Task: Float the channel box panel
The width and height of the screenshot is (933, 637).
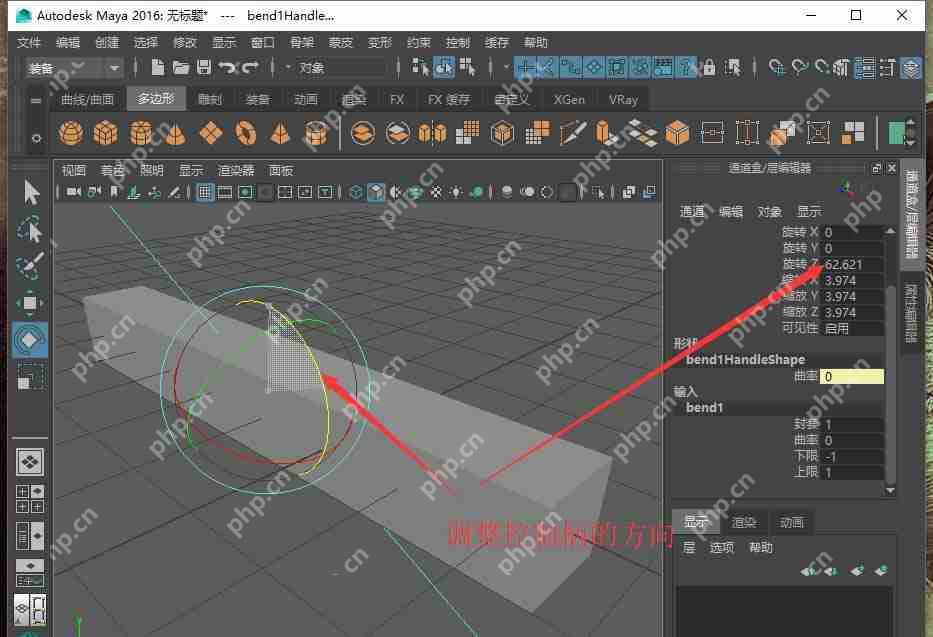Action: click(875, 168)
